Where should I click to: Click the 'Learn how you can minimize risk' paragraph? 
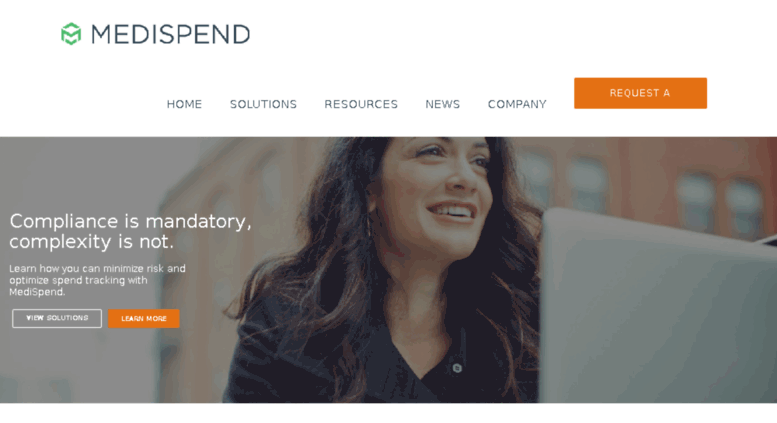click(x=97, y=280)
